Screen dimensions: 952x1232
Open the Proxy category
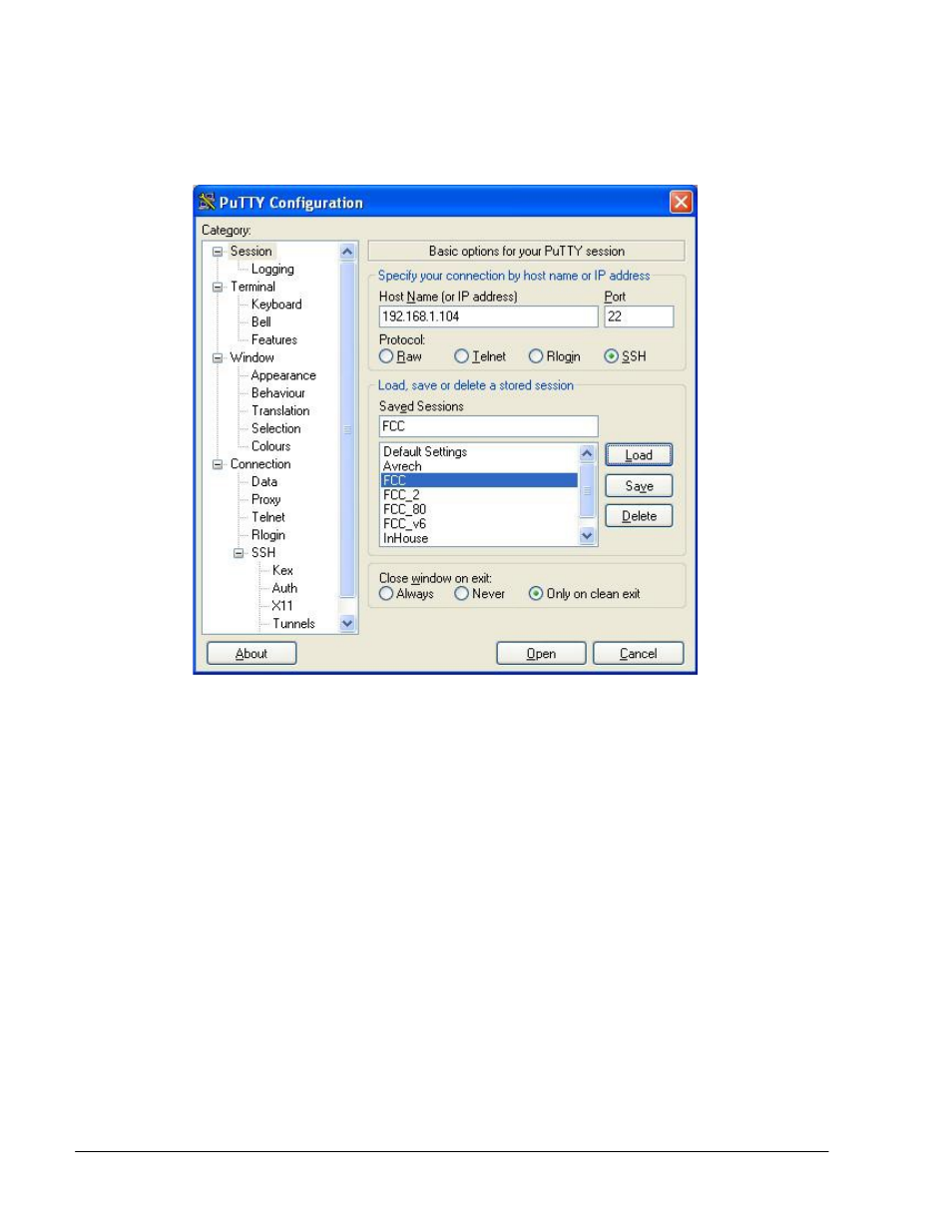[265, 500]
